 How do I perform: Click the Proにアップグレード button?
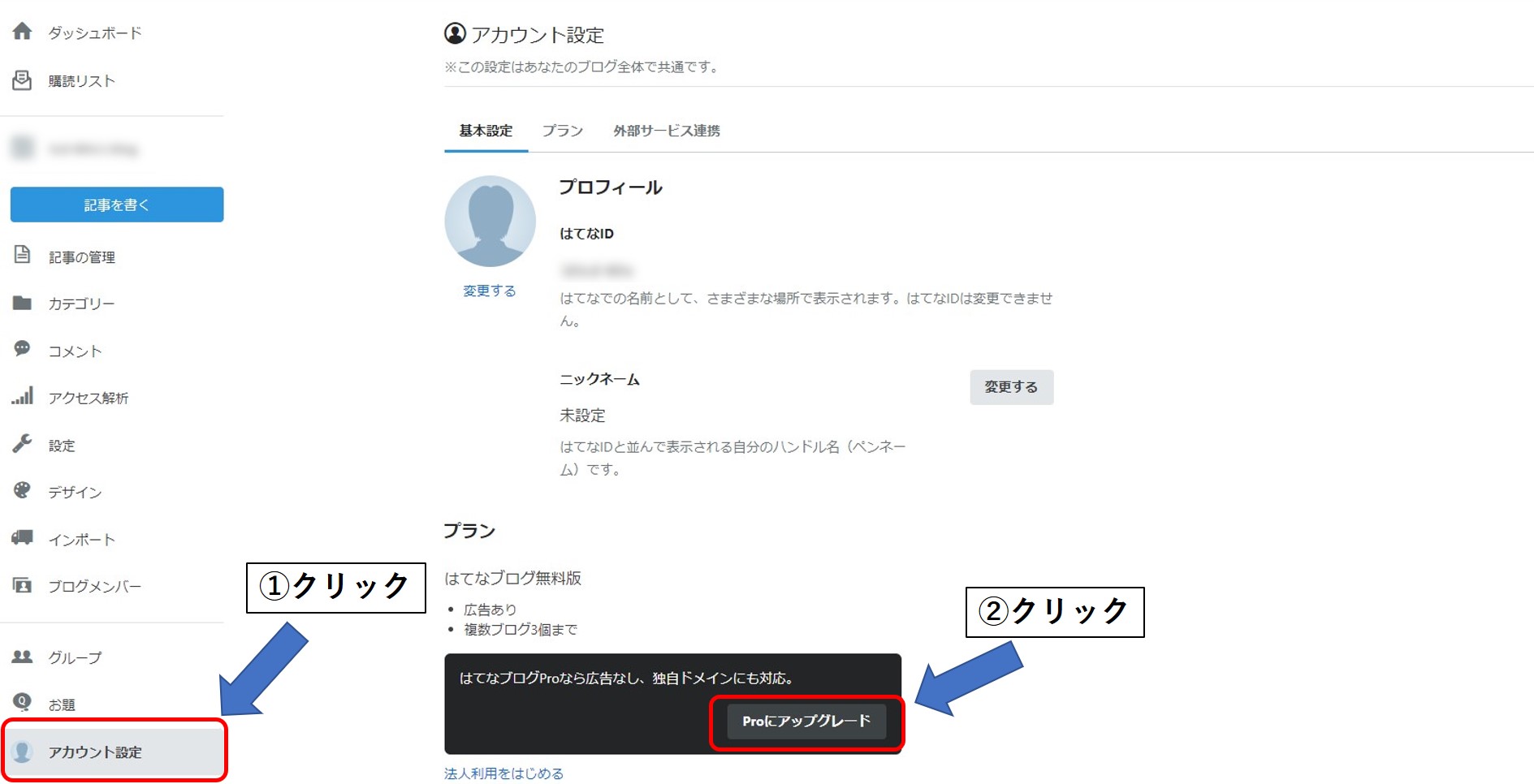pyautogui.click(x=806, y=722)
